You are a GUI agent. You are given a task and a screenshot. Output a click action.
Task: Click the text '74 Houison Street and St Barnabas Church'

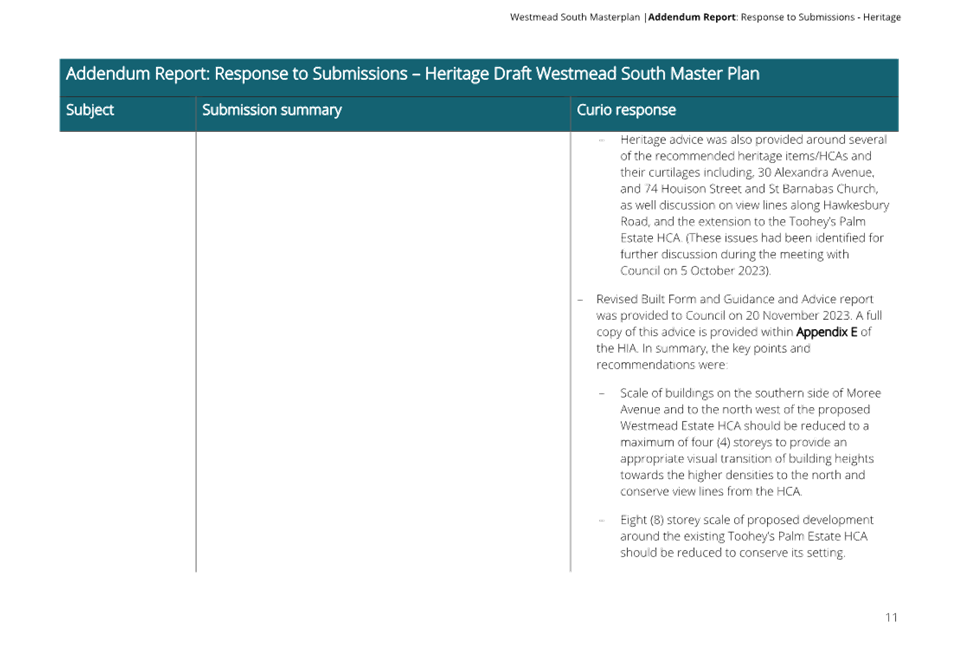point(761,189)
